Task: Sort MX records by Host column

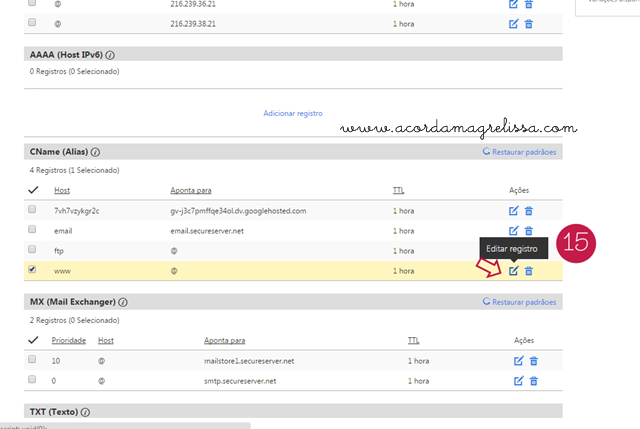Action: 105,340
